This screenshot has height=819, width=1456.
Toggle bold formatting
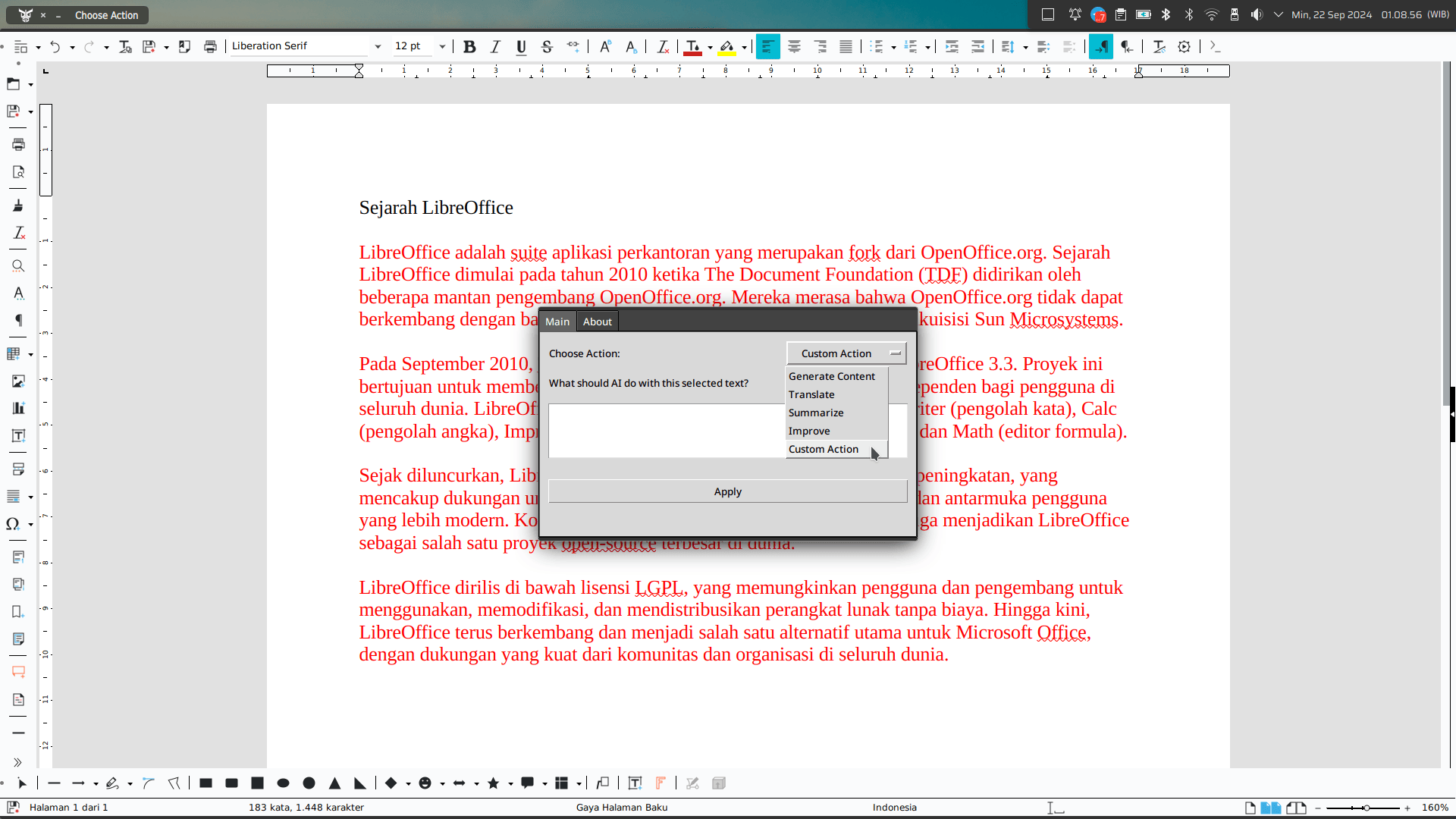[x=469, y=47]
